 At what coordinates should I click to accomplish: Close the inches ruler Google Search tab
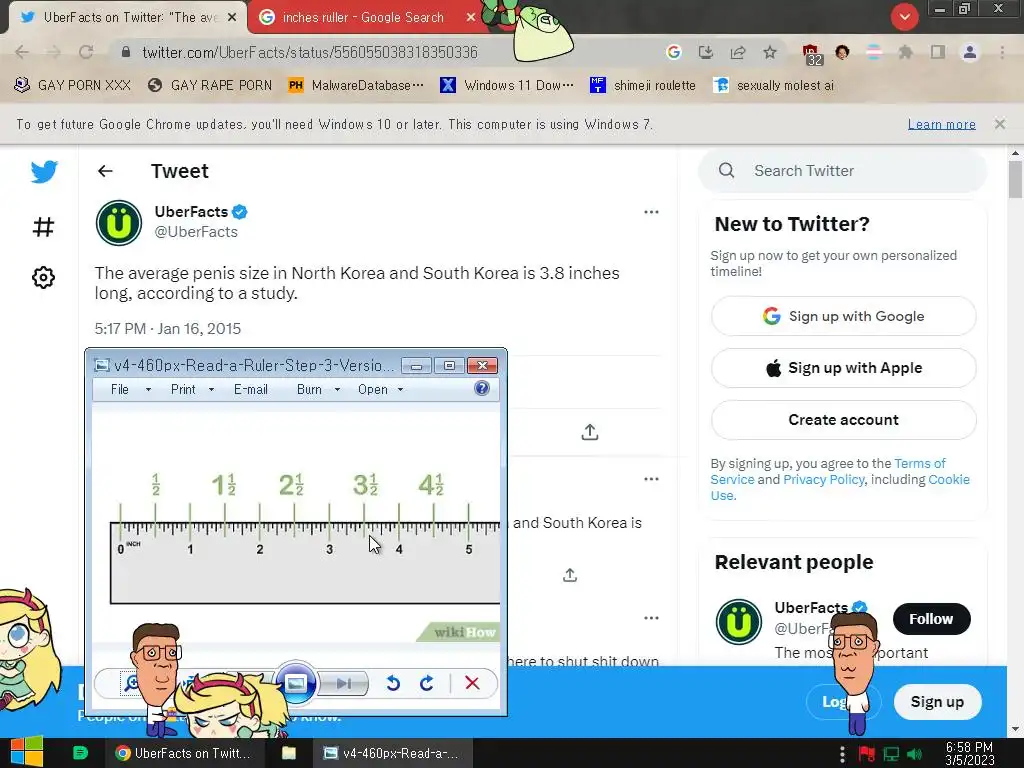[470, 18]
